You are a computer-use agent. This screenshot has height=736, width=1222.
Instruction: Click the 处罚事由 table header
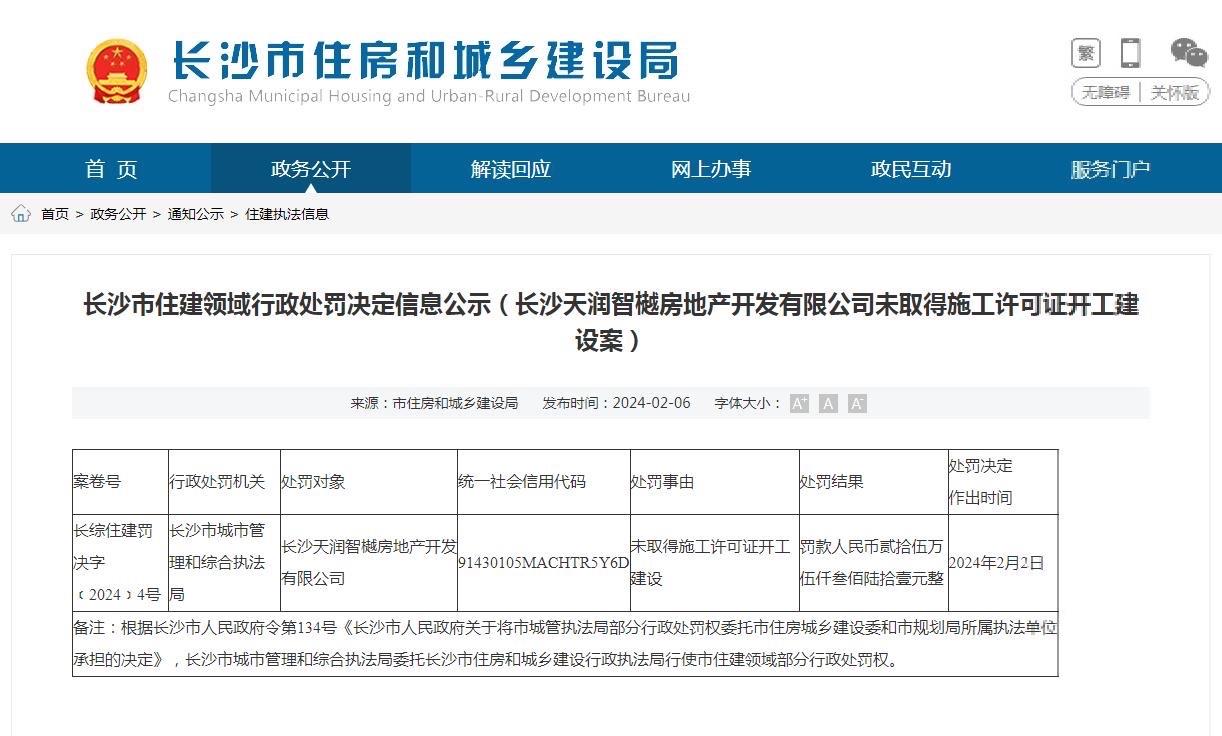click(x=715, y=482)
